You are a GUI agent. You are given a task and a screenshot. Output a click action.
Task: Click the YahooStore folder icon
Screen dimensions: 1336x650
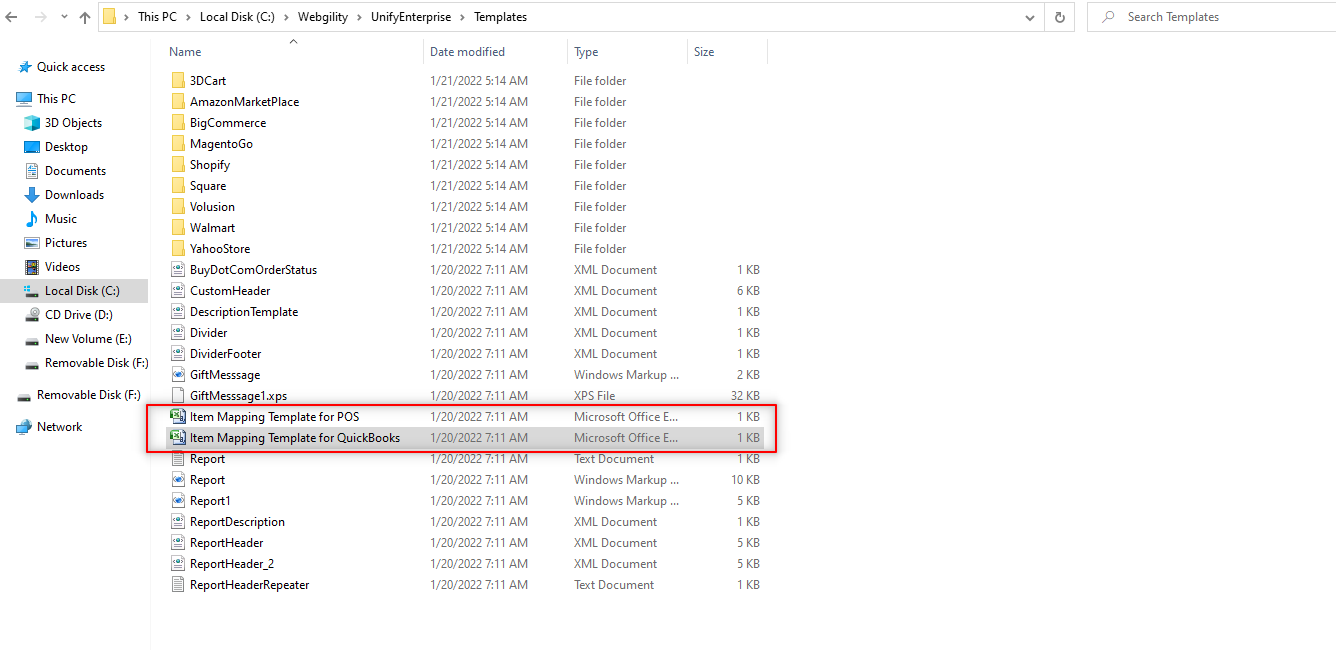177,249
